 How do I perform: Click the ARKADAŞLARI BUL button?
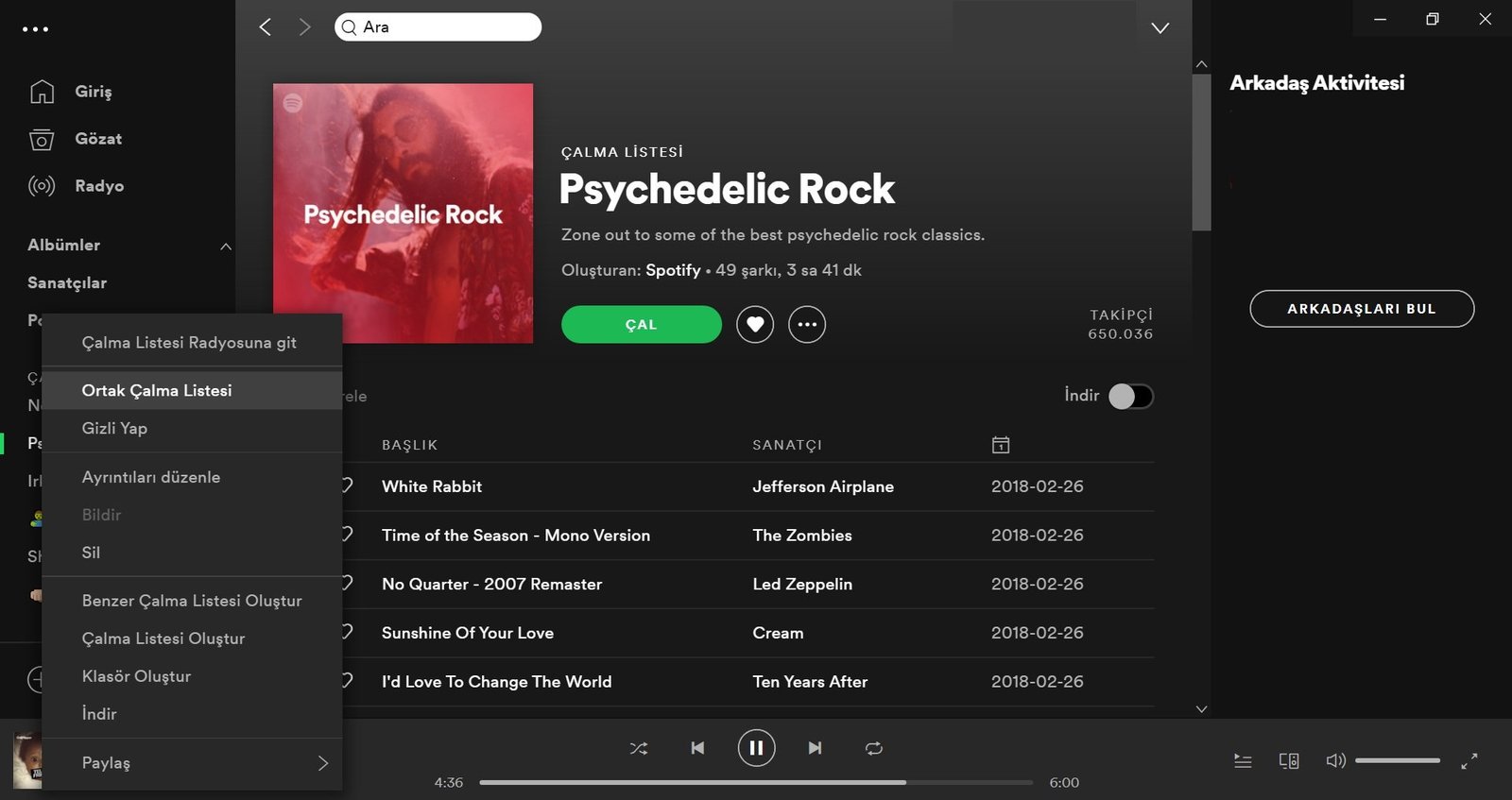coord(1361,309)
